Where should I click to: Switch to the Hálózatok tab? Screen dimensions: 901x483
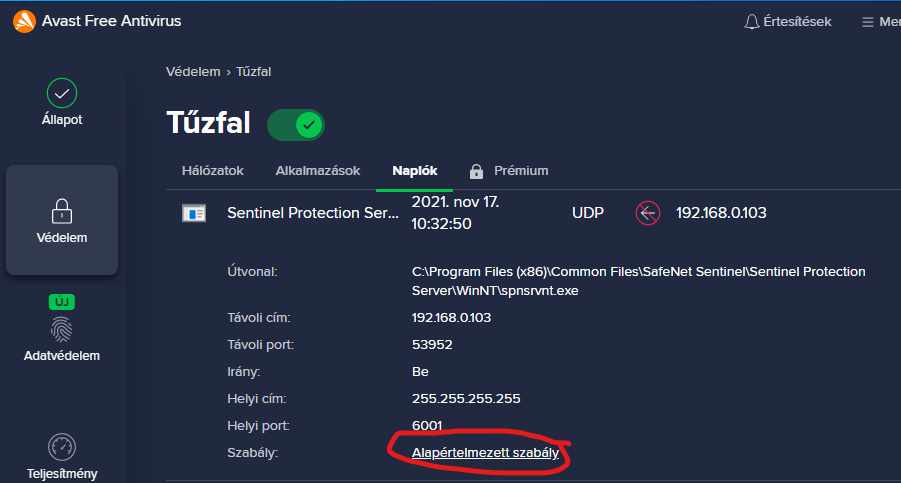(x=213, y=171)
